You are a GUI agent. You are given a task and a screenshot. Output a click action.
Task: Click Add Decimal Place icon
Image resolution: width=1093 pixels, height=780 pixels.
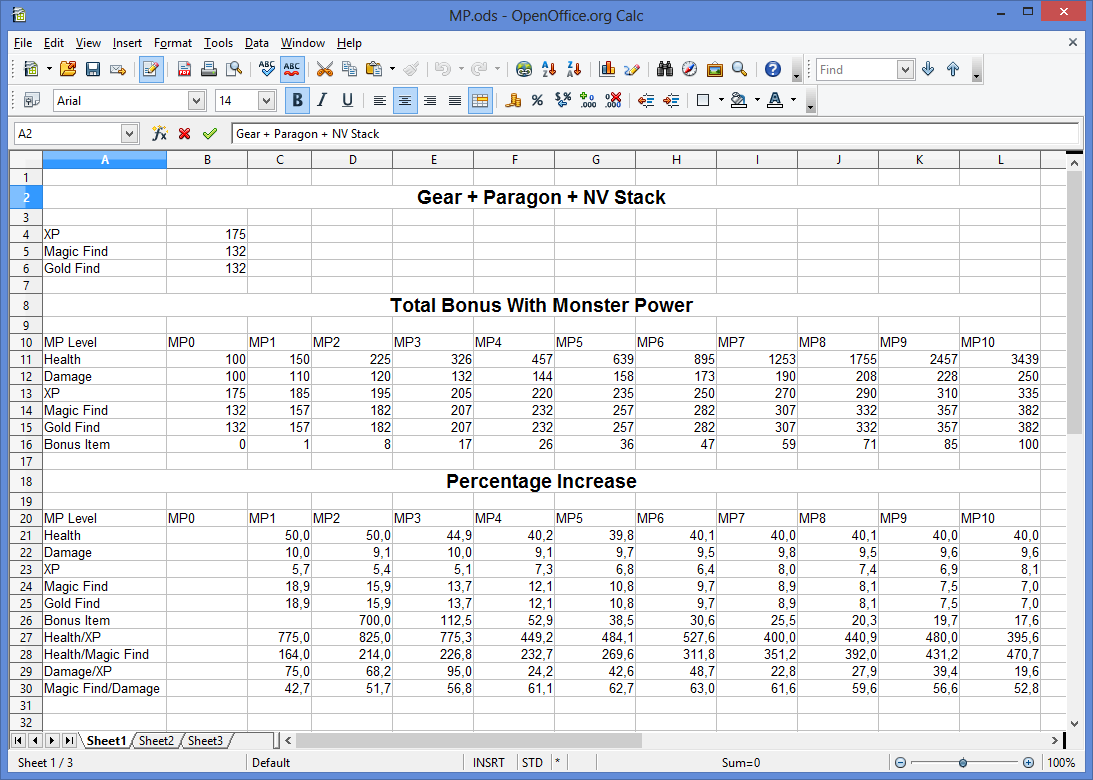click(588, 100)
